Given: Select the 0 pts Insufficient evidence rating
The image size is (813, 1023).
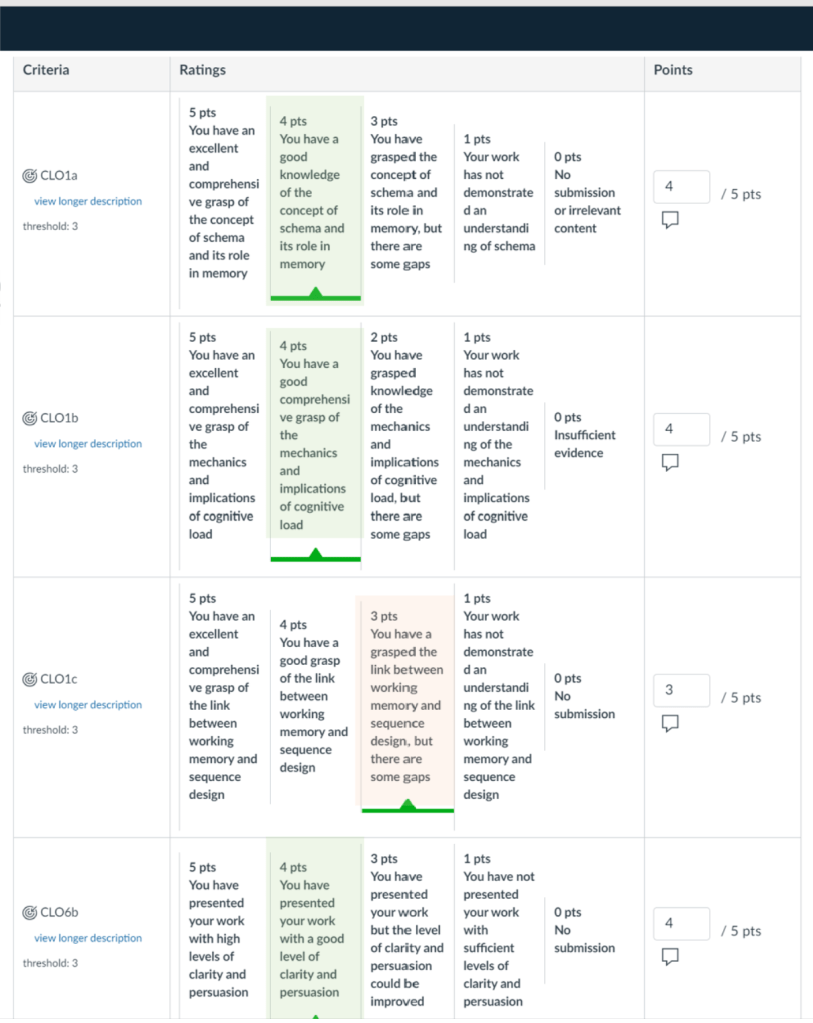Looking at the screenshot, I should 585,435.
